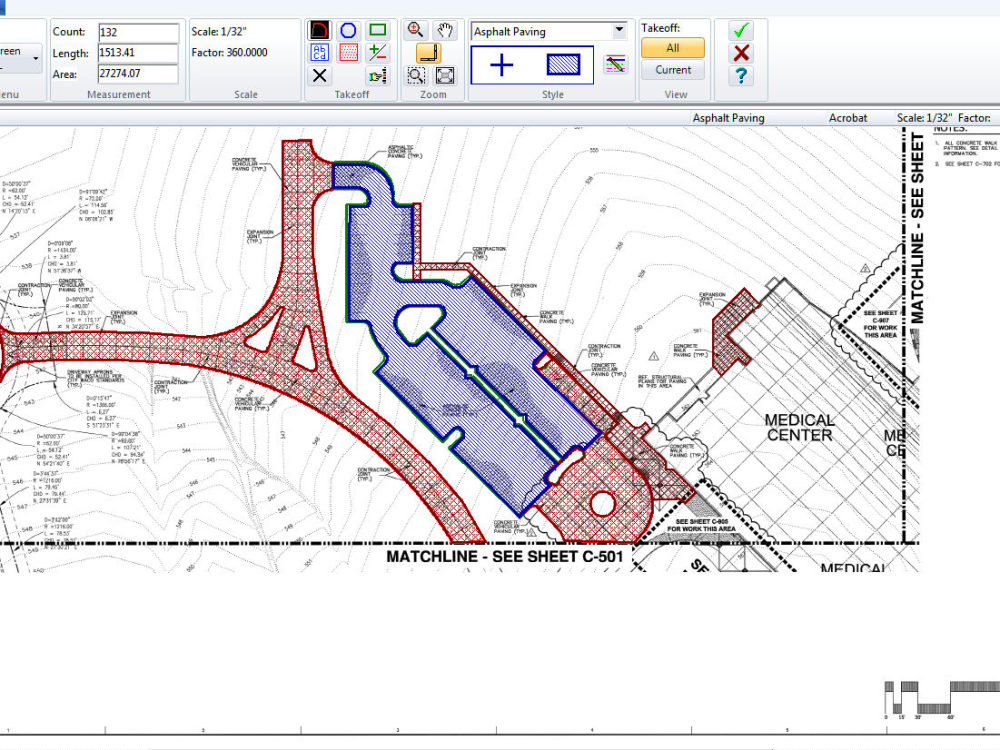The width and height of the screenshot is (1000, 750).
Task: Toggle the highlighted corner bracket tool
Action: pos(429,53)
